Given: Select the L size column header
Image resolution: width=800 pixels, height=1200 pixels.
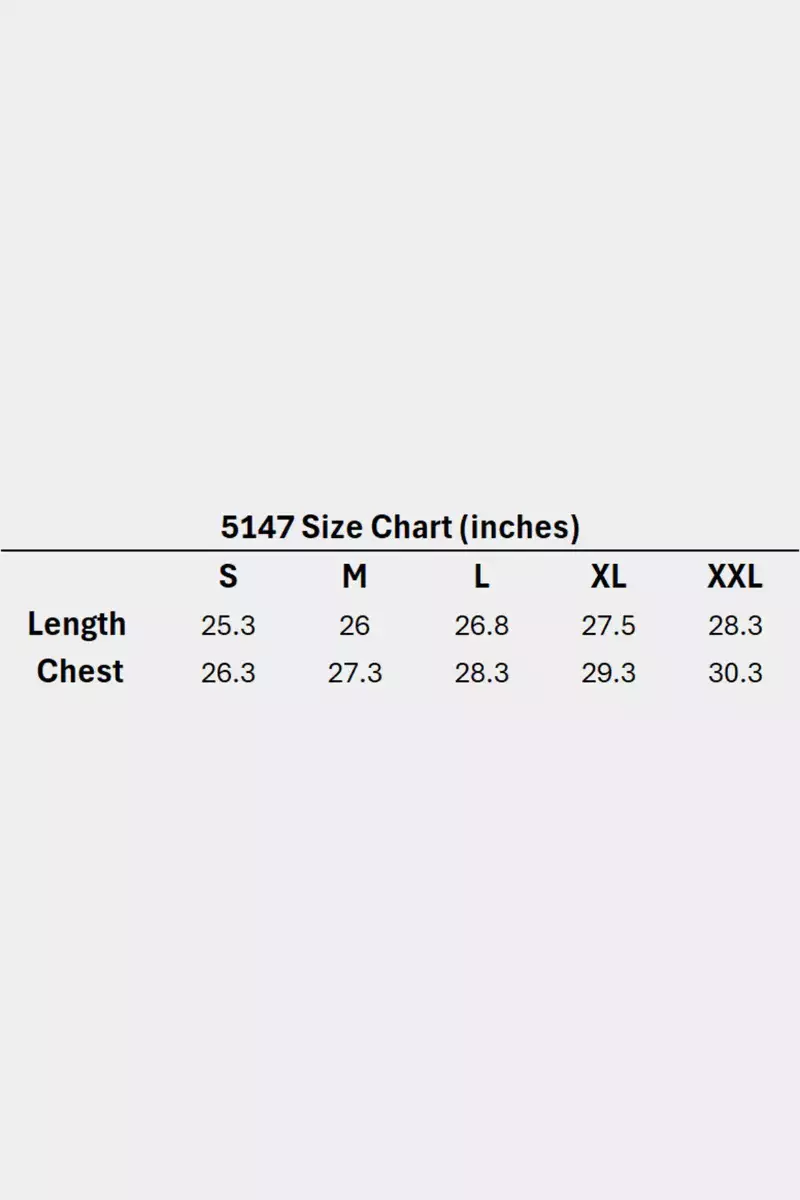Looking at the screenshot, I should click(482, 577).
